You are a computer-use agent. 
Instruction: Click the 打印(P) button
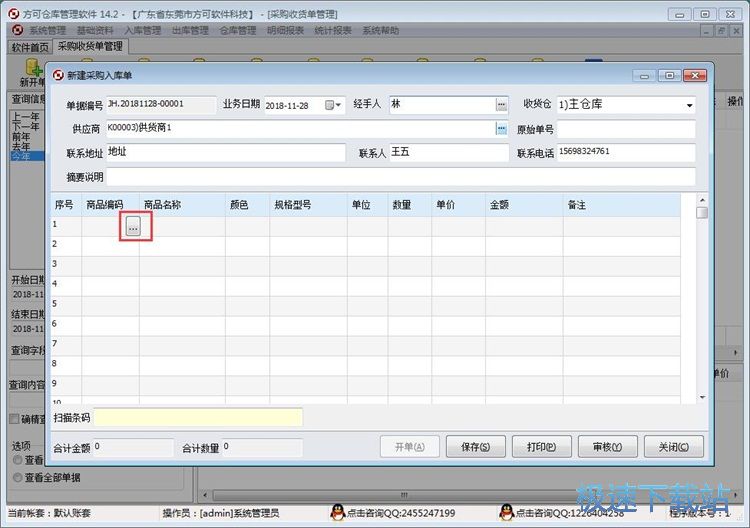[x=541, y=447]
